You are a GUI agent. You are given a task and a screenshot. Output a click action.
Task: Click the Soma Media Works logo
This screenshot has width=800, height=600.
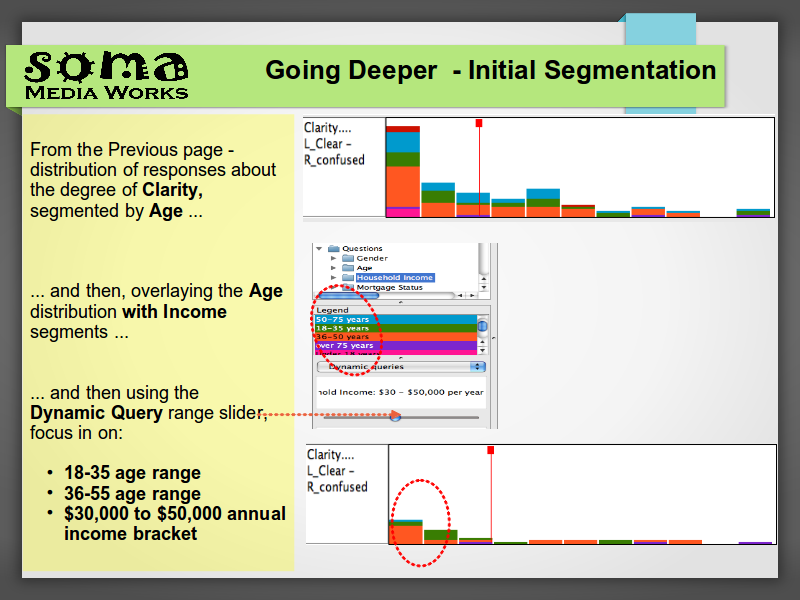tap(106, 75)
